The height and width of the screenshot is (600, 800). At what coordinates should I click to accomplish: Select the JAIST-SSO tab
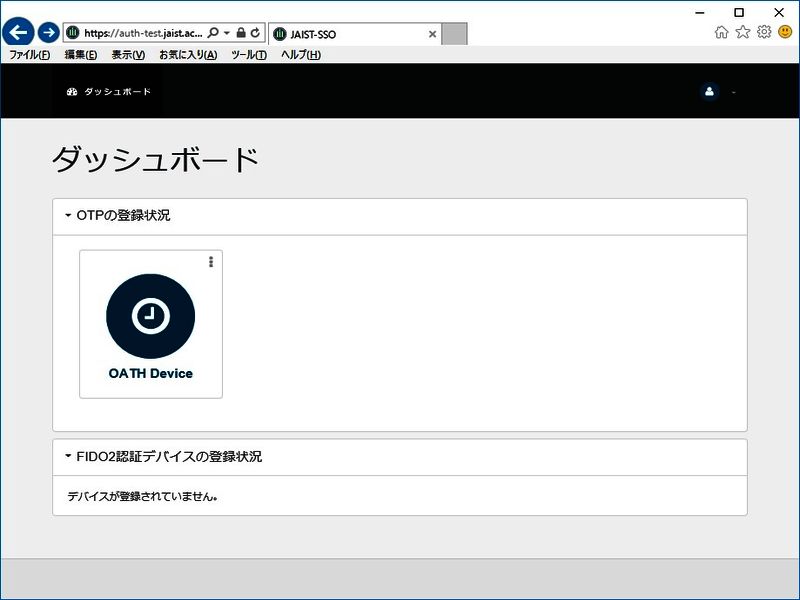[355, 34]
